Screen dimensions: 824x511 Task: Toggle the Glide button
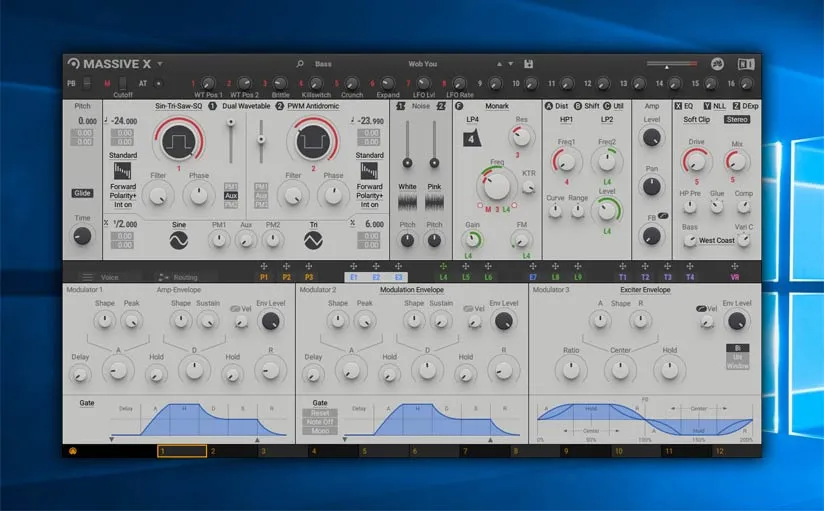(83, 193)
